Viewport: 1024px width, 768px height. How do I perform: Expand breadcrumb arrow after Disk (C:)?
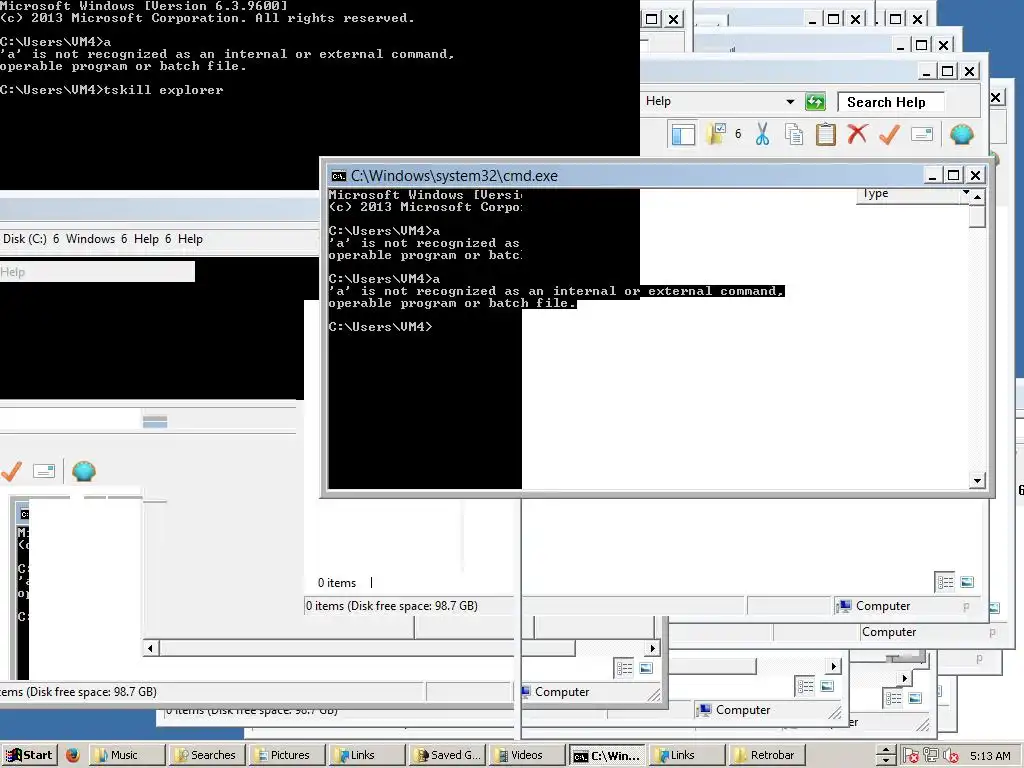(x=56, y=239)
